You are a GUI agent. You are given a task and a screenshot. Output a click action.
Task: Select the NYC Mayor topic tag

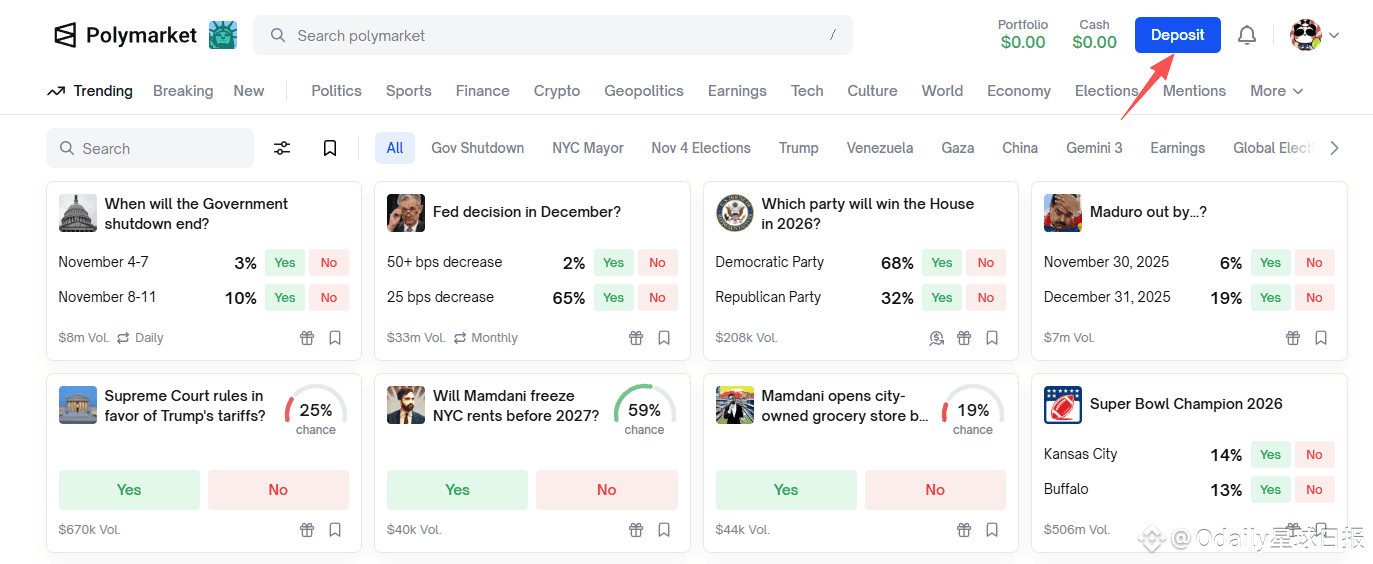pyautogui.click(x=588, y=148)
